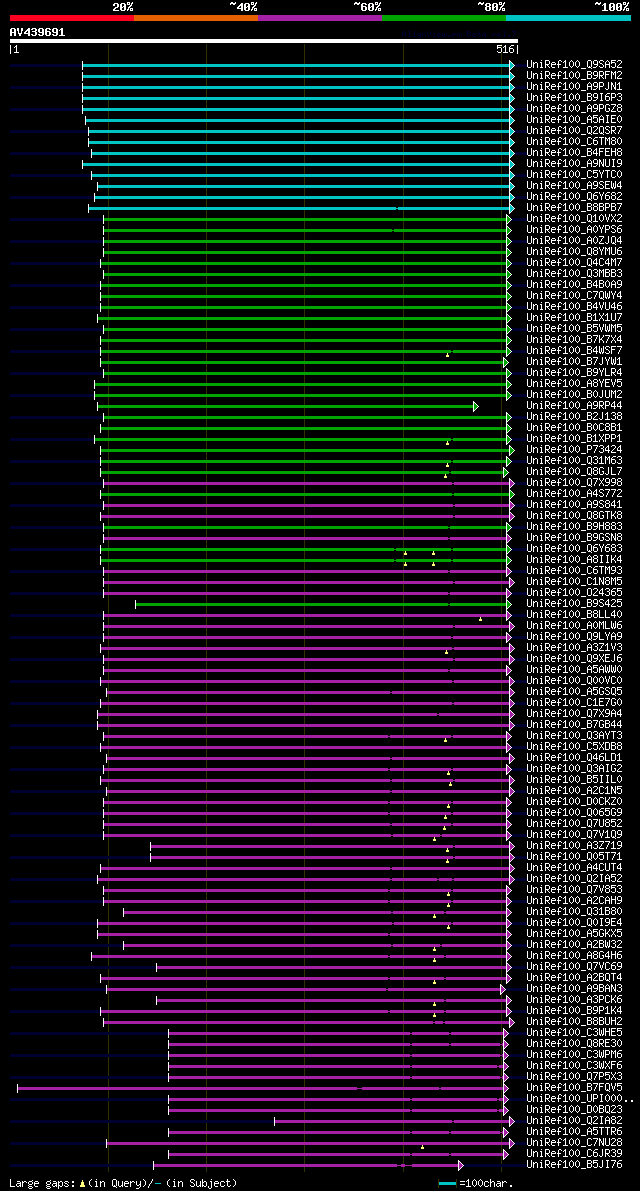
Task: Open hit UniRef100_Q9SA52
Action: (574, 65)
